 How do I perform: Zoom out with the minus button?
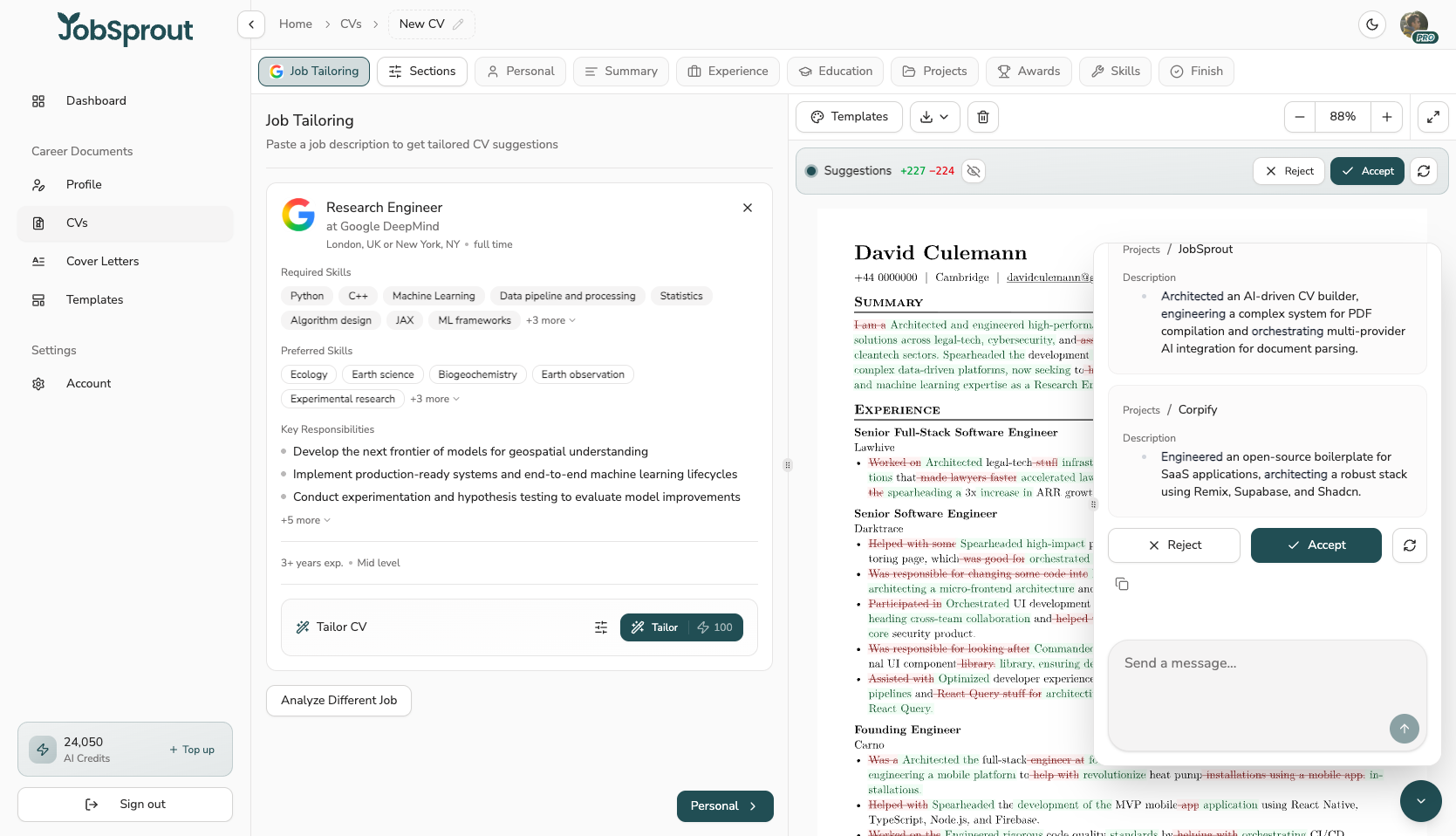tap(1300, 117)
